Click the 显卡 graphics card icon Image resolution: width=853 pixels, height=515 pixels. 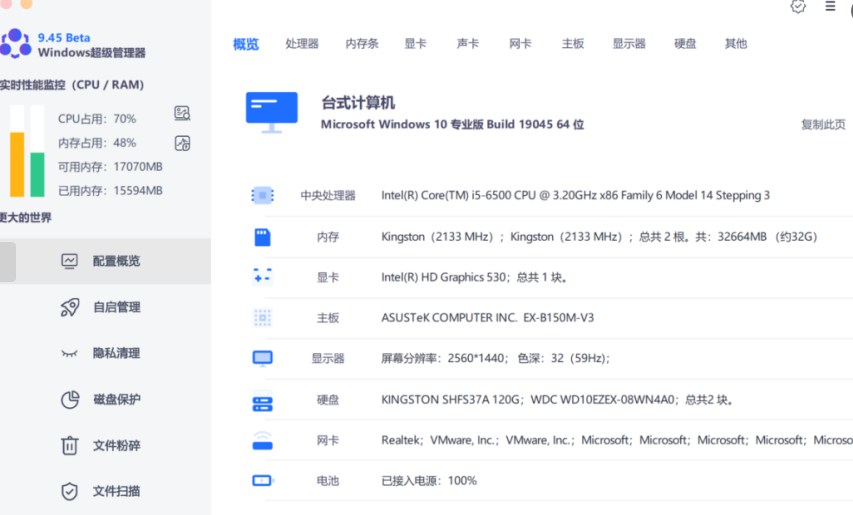(x=262, y=277)
